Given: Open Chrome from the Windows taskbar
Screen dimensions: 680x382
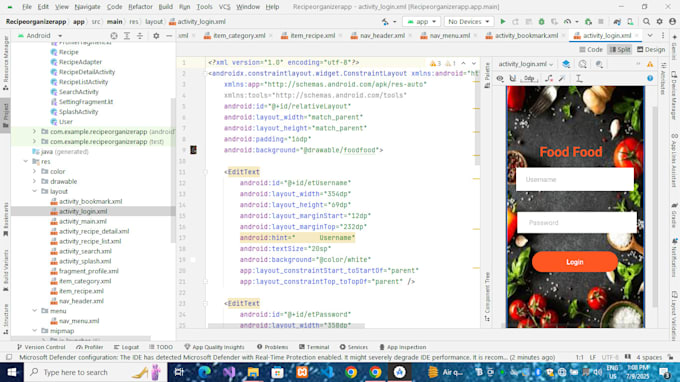Looking at the screenshot, I should (x=351, y=372).
